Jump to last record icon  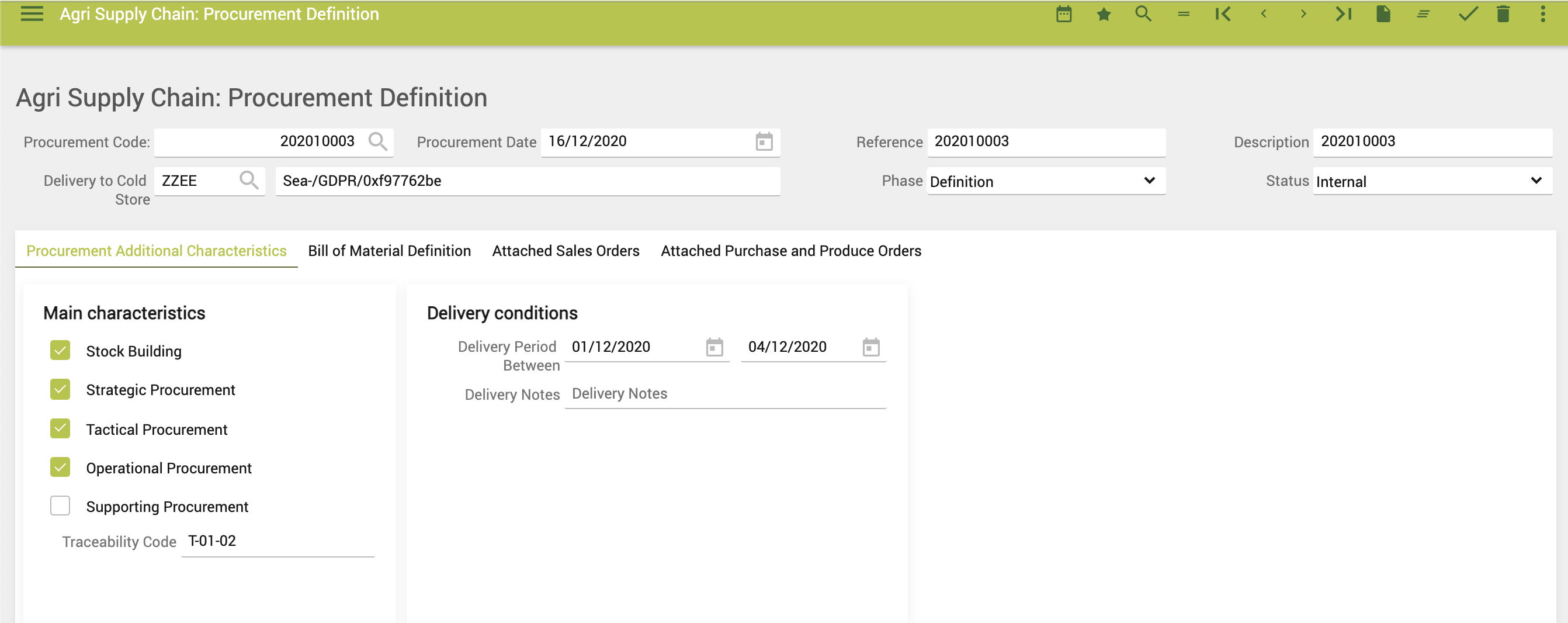[x=1342, y=14]
